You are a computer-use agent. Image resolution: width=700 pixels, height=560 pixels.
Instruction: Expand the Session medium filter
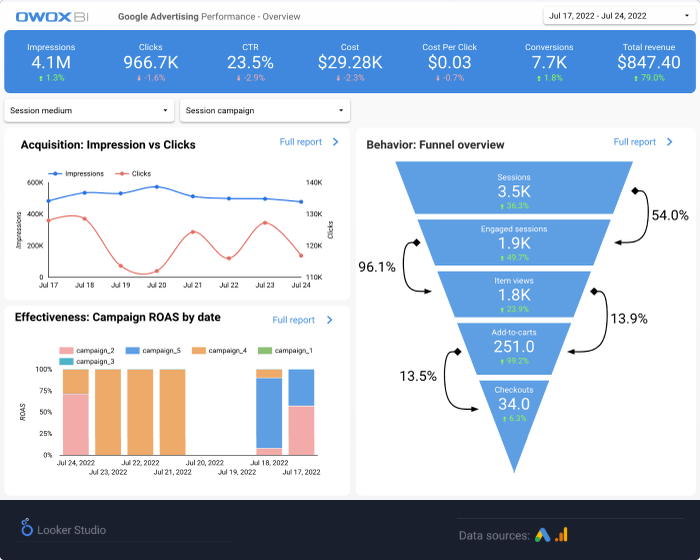point(89,110)
